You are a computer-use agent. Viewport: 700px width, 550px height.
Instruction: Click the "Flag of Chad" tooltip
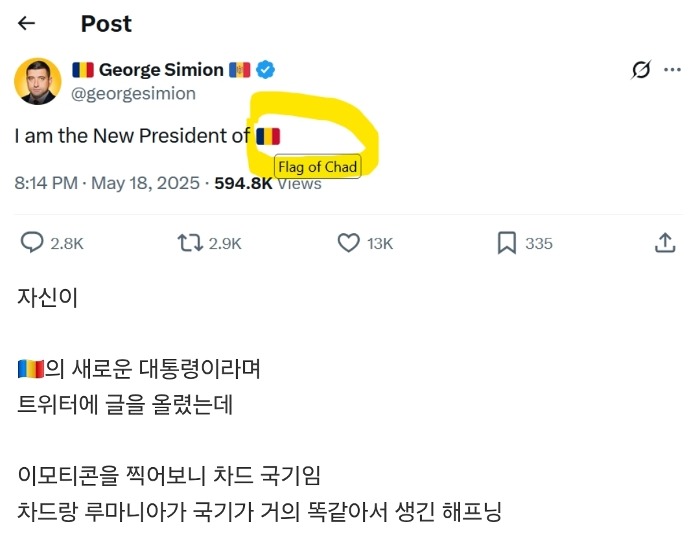316,166
